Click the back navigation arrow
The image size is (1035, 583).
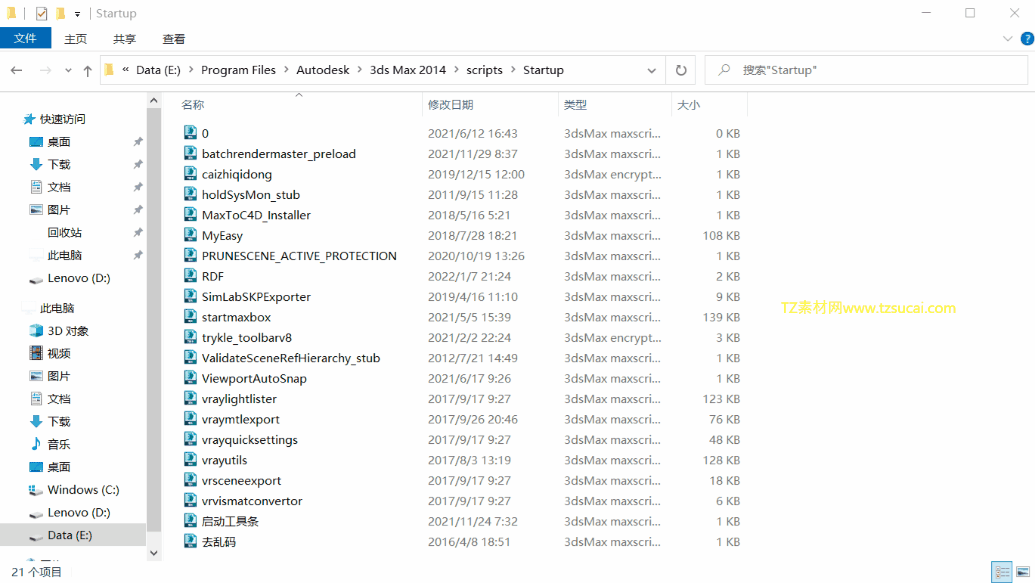[x=17, y=70]
